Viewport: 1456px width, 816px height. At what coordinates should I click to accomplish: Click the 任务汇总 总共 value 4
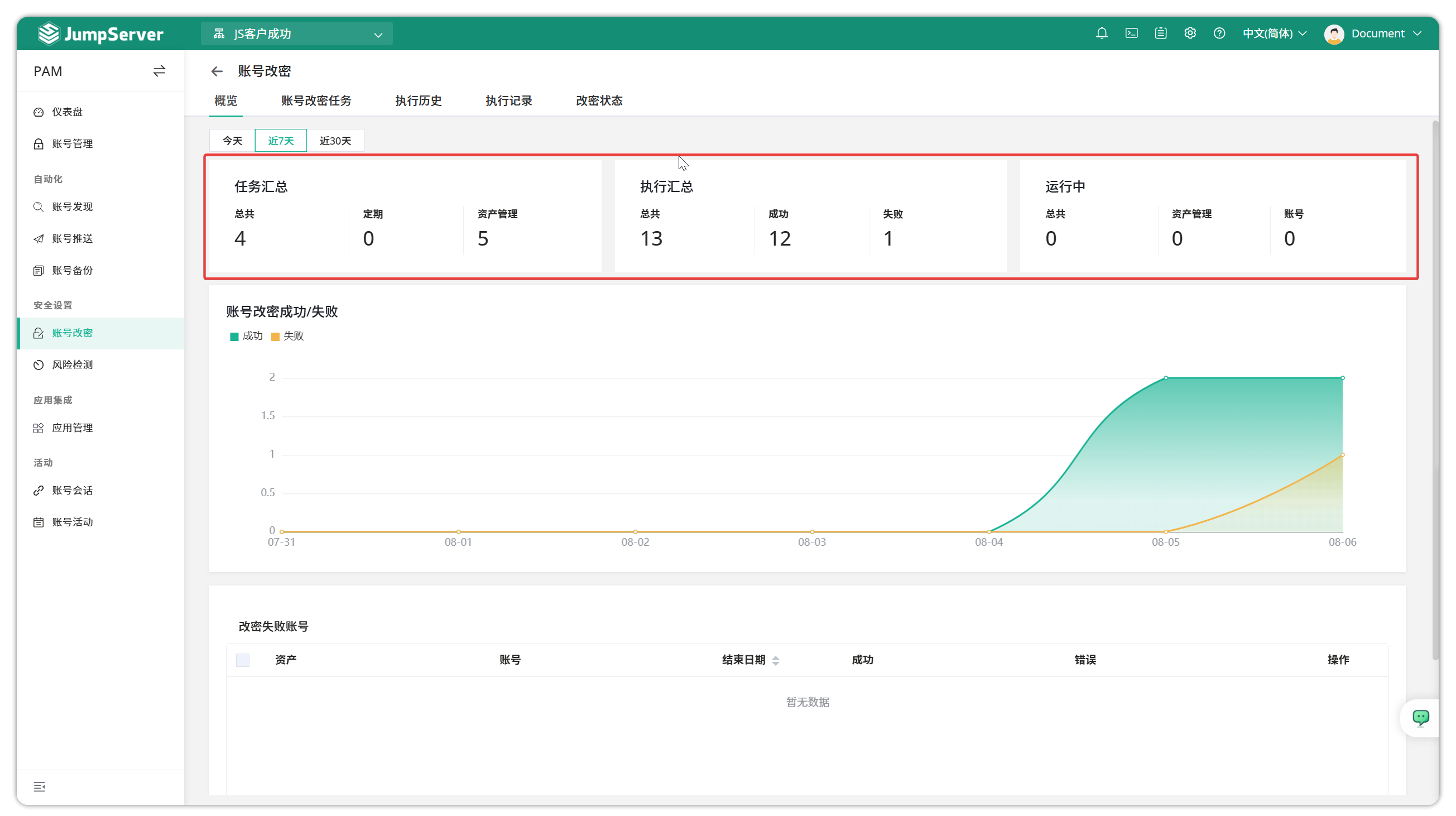(240, 238)
